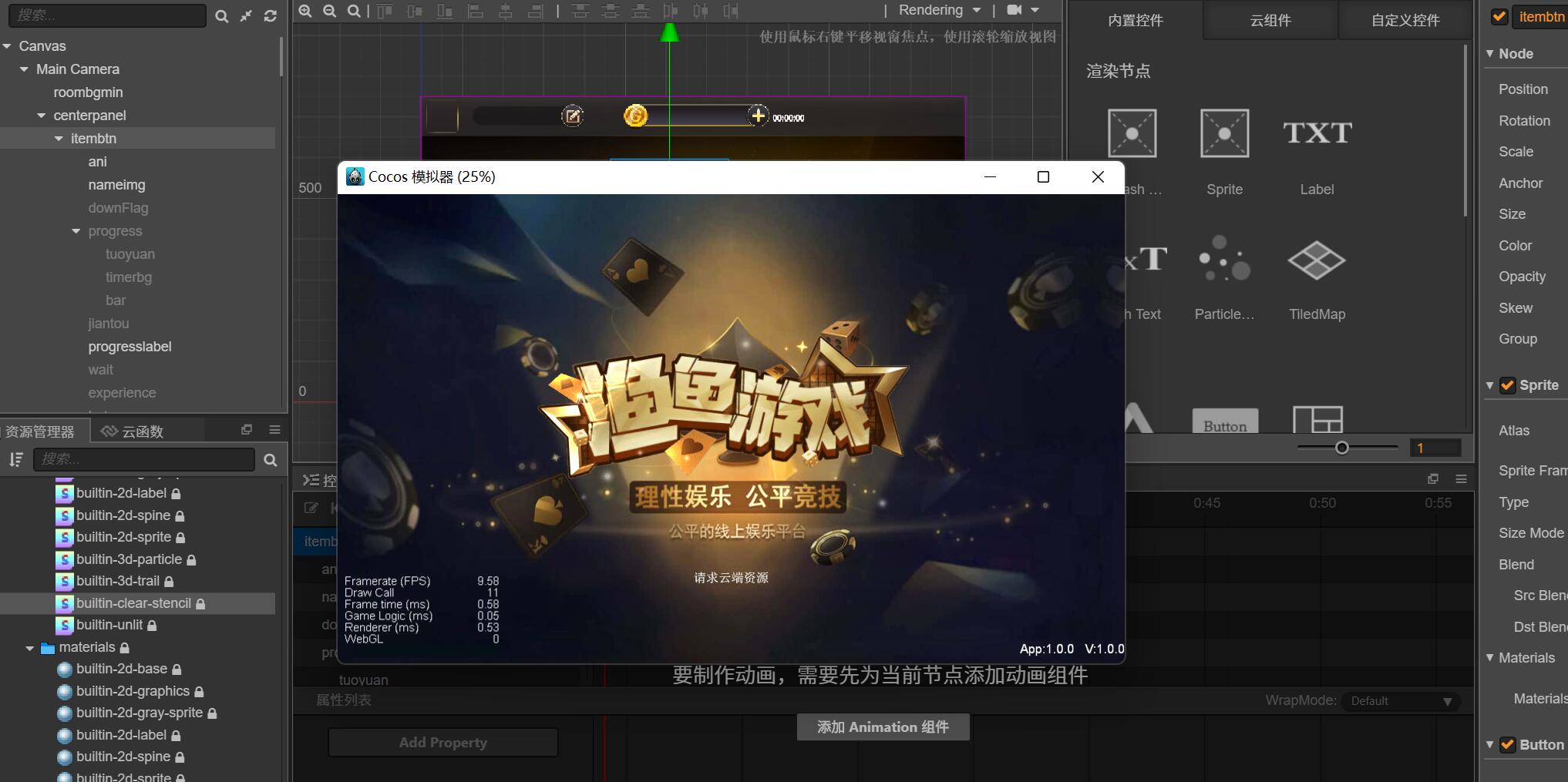Click the widget size value field
1568x782 pixels.
click(x=1435, y=448)
